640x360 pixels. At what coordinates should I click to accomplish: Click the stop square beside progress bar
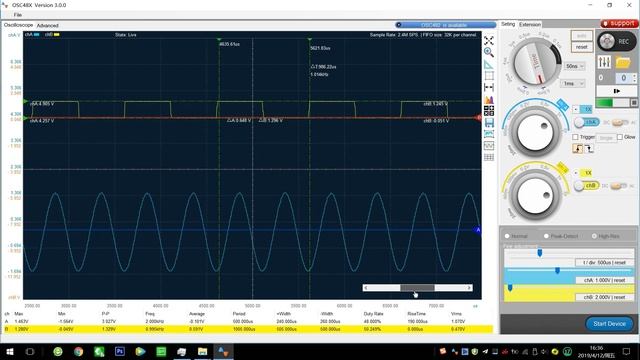tap(633, 102)
